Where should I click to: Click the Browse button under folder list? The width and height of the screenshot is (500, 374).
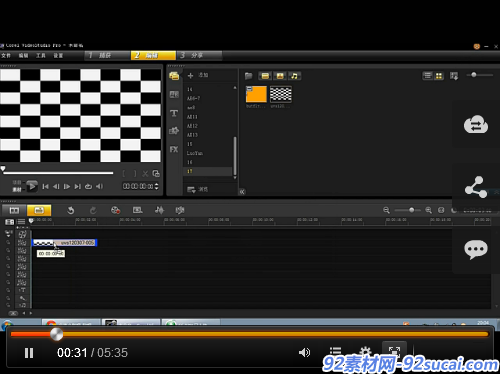click(197, 189)
